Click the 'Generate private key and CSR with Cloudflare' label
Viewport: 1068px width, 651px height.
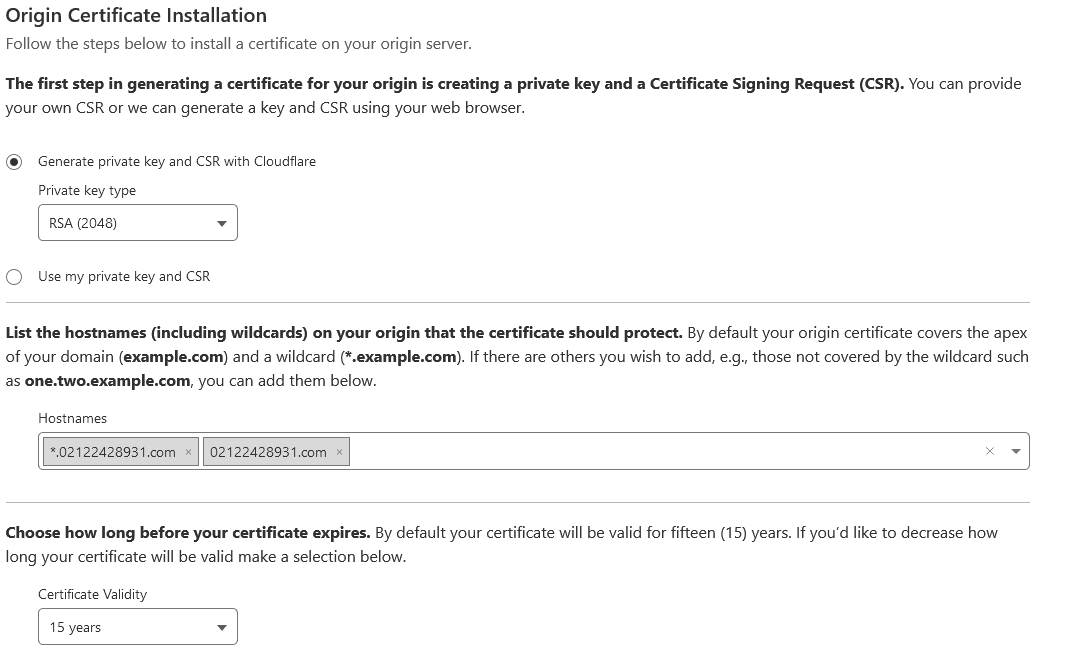177,161
